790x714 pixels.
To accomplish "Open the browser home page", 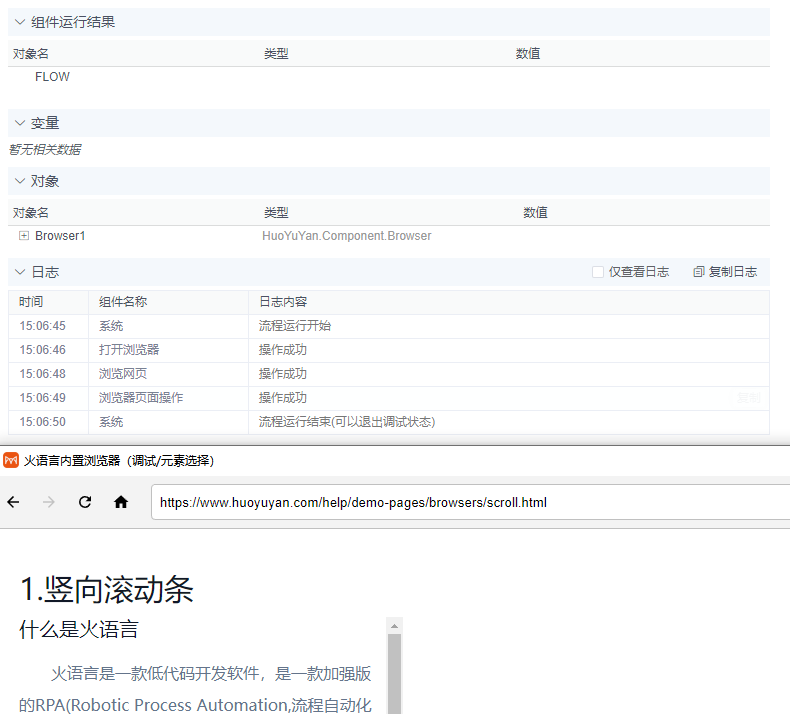I will pyautogui.click(x=121, y=502).
